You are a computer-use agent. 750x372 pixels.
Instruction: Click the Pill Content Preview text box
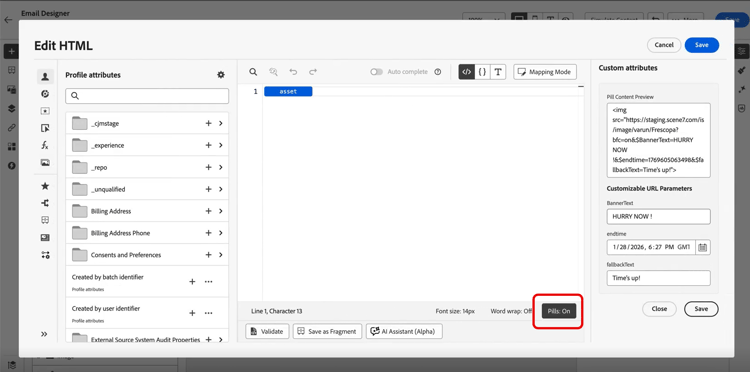coord(658,140)
